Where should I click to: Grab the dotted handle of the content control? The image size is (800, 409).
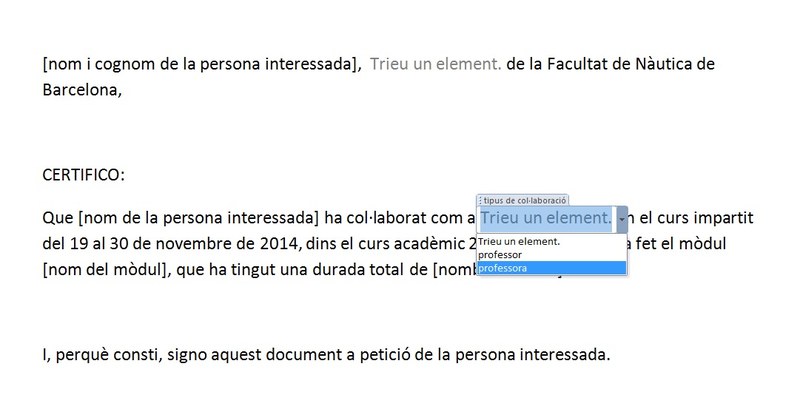[x=480, y=200]
